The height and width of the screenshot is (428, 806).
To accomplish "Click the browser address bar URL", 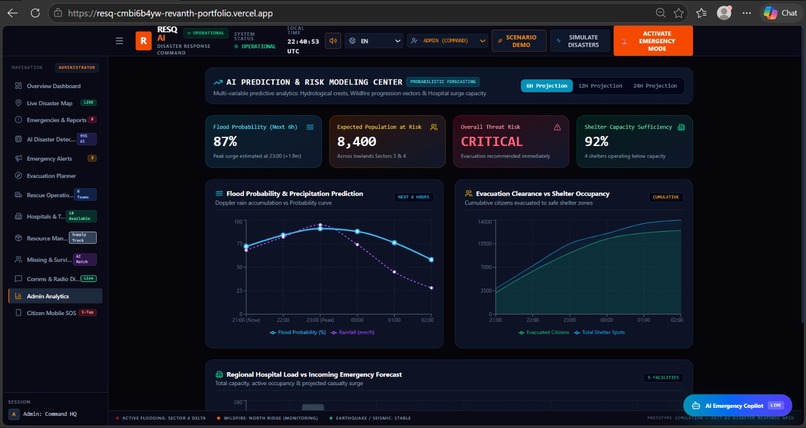I will (170, 13).
